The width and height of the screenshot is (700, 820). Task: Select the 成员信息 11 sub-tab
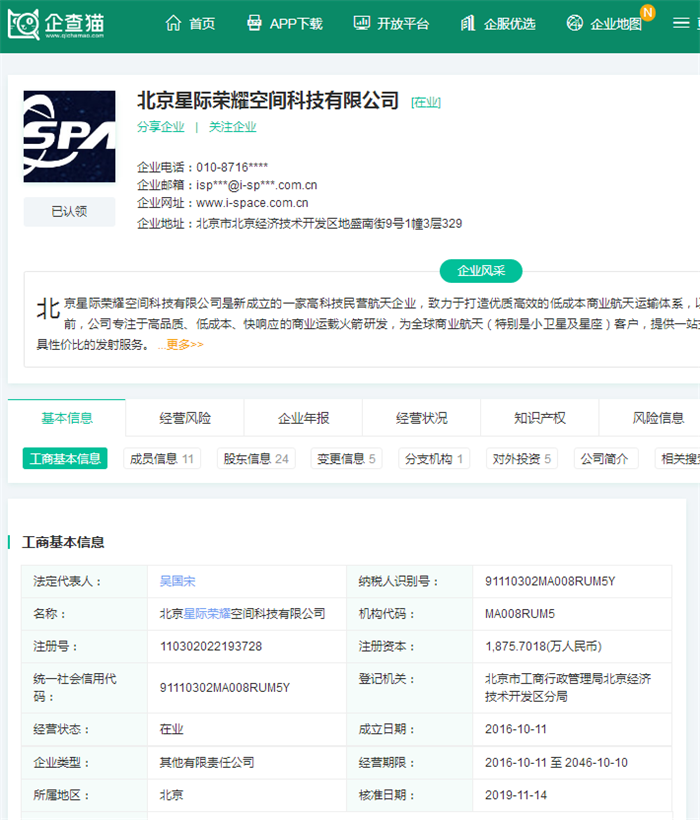pos(162,459)
